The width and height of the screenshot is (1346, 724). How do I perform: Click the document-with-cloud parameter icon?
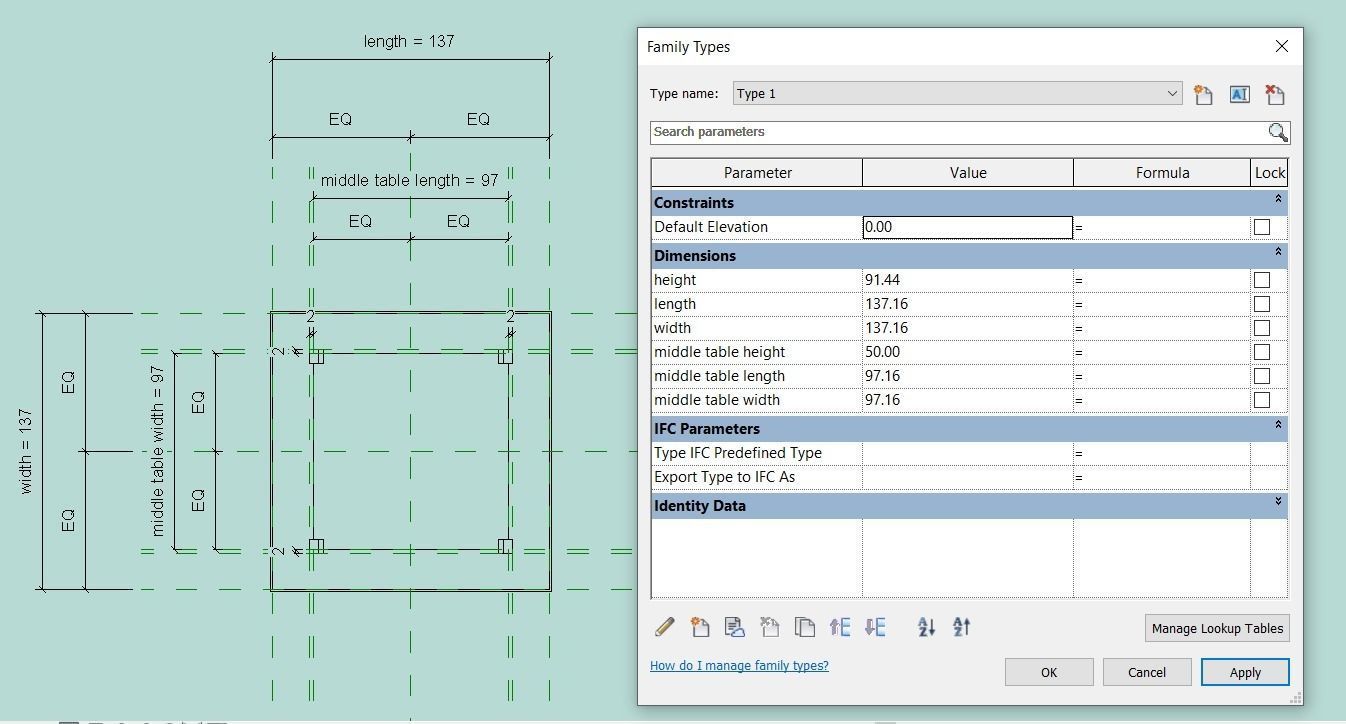point(735,627)
